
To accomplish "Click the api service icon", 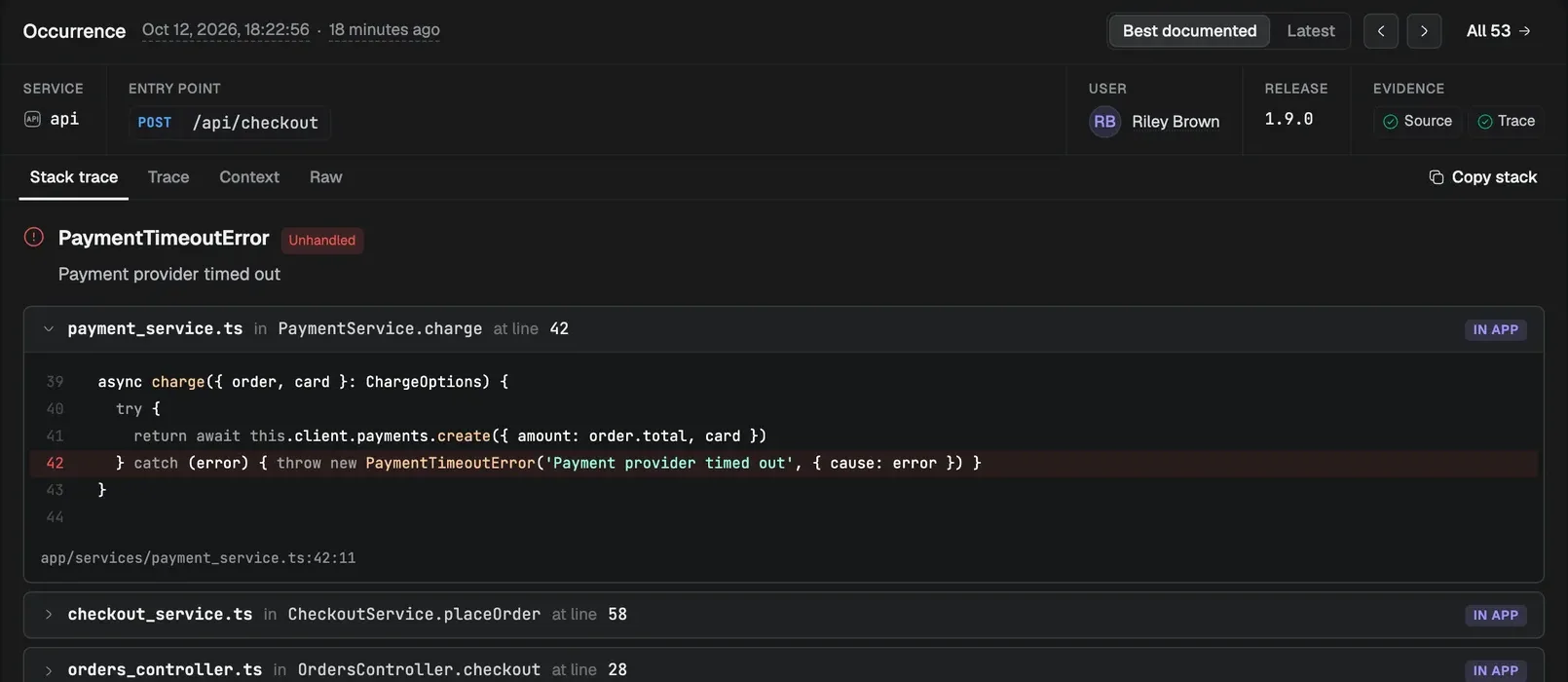I will 32,119.
